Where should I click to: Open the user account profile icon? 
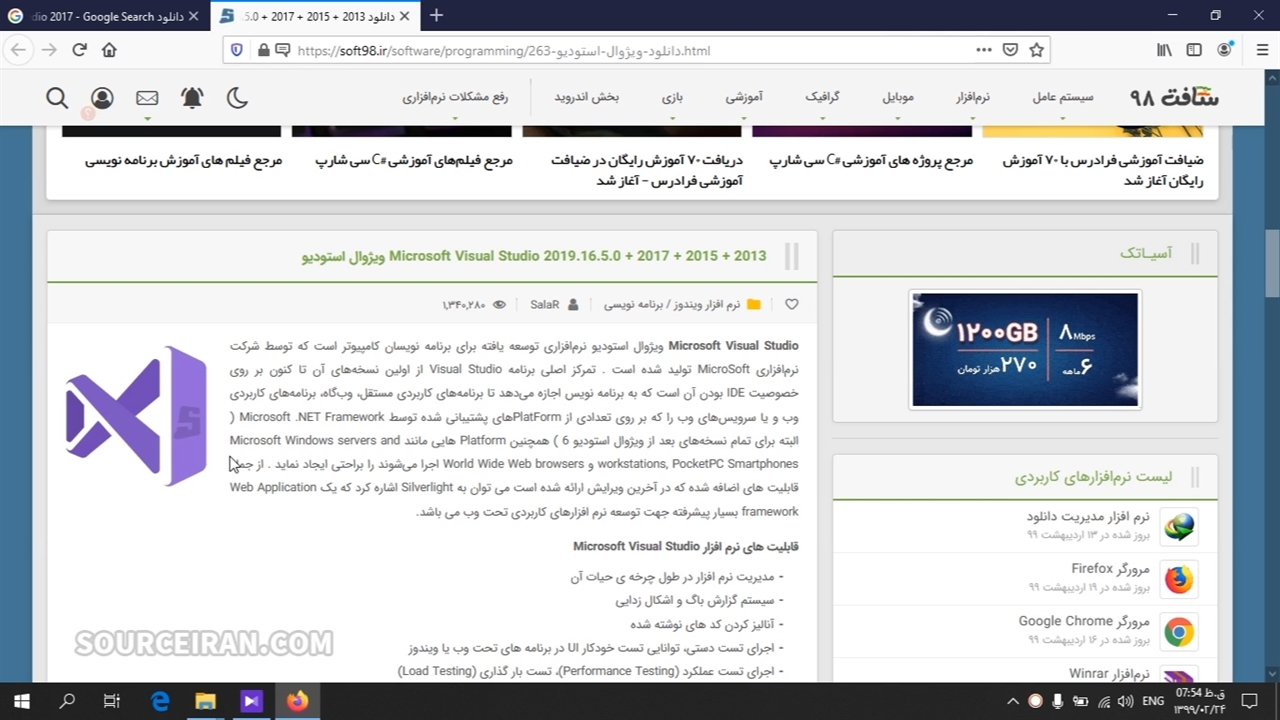coord(102,97)
